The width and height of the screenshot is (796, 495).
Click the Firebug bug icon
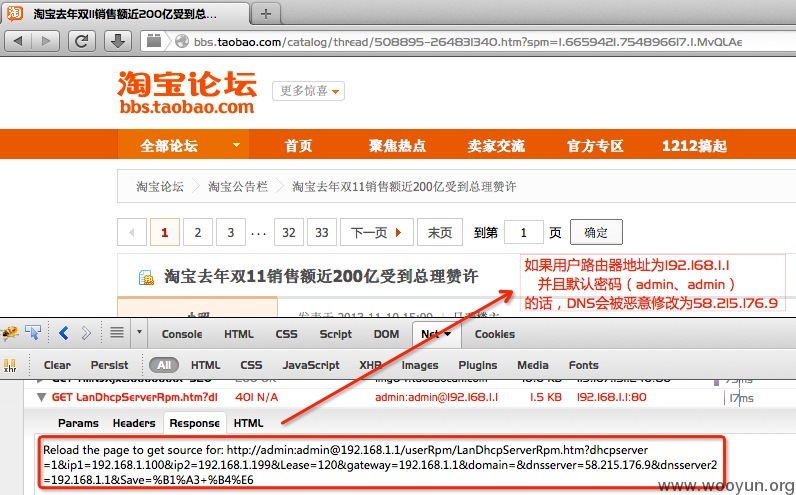(x=10, y=333)
